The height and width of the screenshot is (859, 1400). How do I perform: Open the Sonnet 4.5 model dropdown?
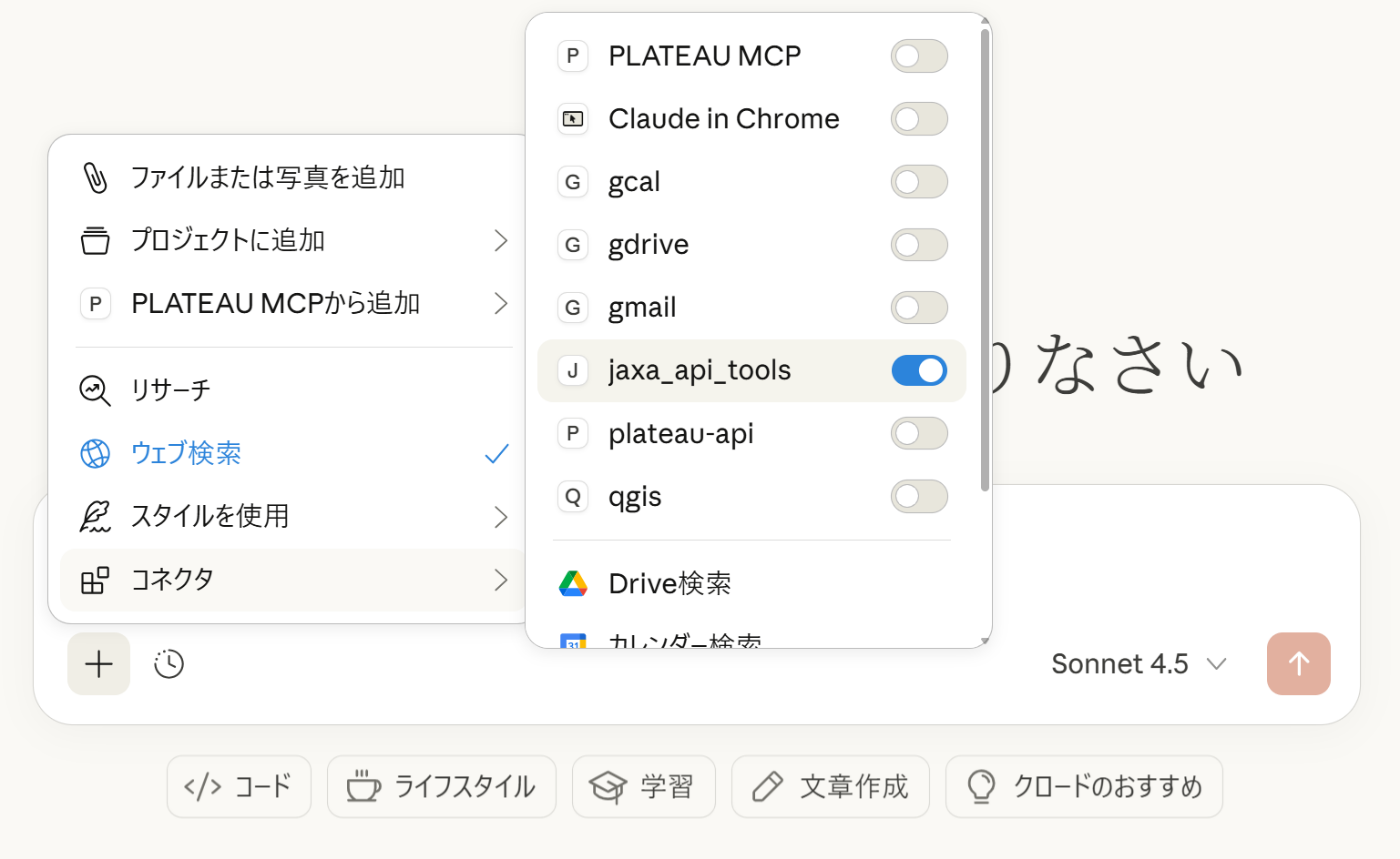click(x=1139, y=664)
